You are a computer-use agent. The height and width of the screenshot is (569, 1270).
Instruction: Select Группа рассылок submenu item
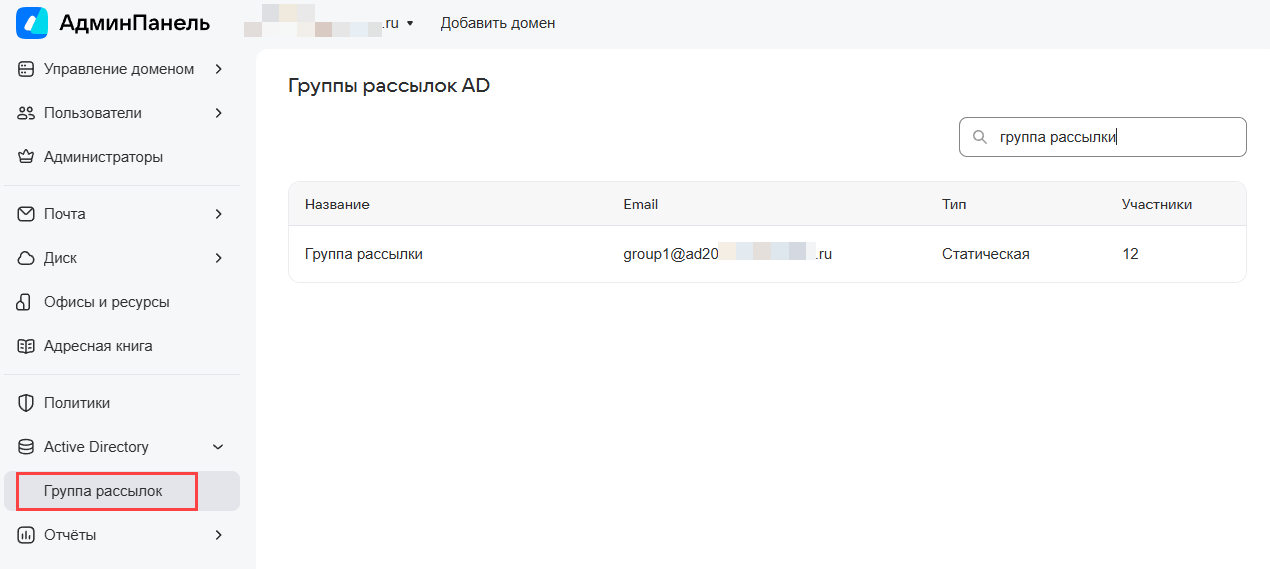(x=103, y=491)
